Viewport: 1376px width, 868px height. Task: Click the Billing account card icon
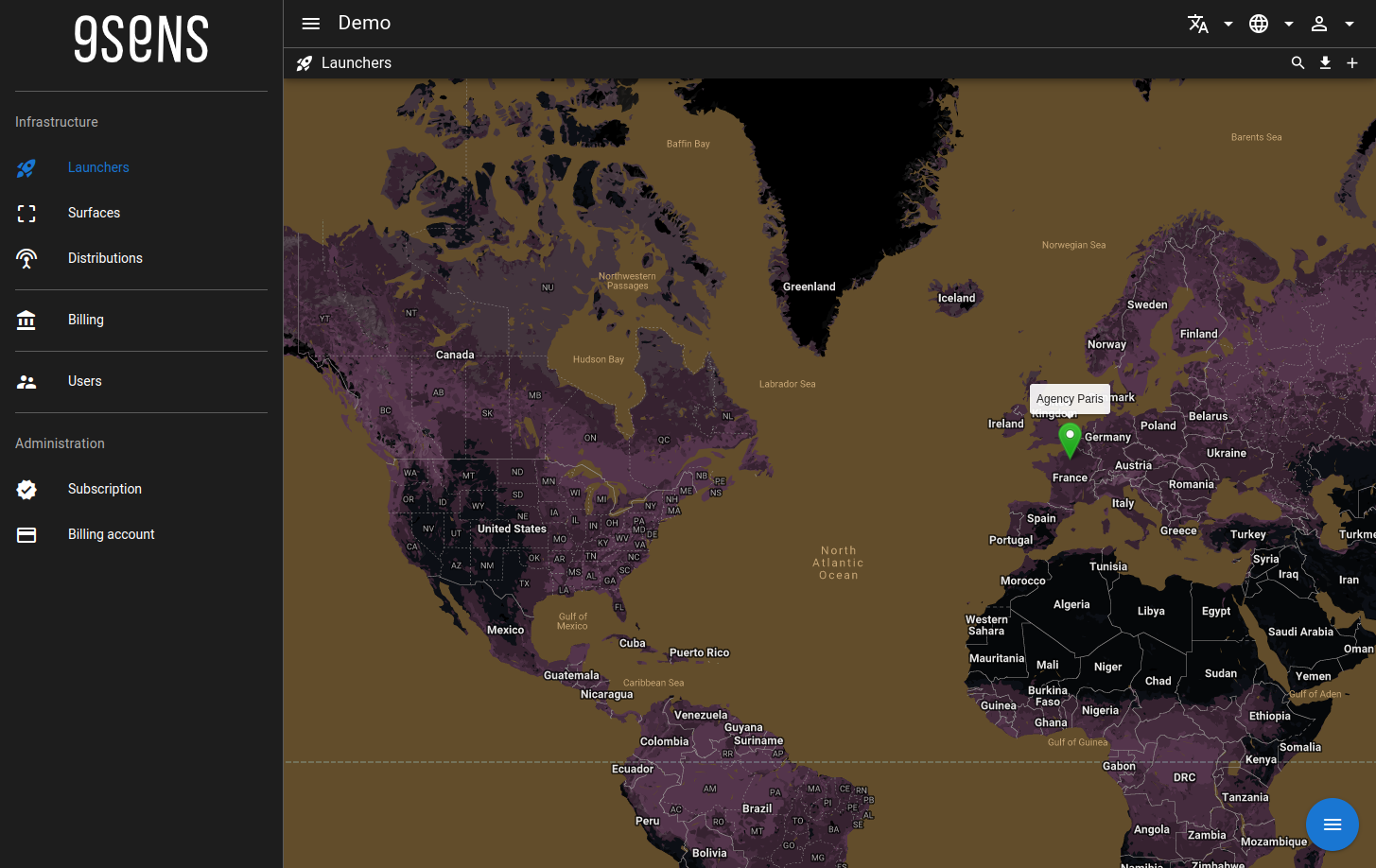[x=26, y=534]
